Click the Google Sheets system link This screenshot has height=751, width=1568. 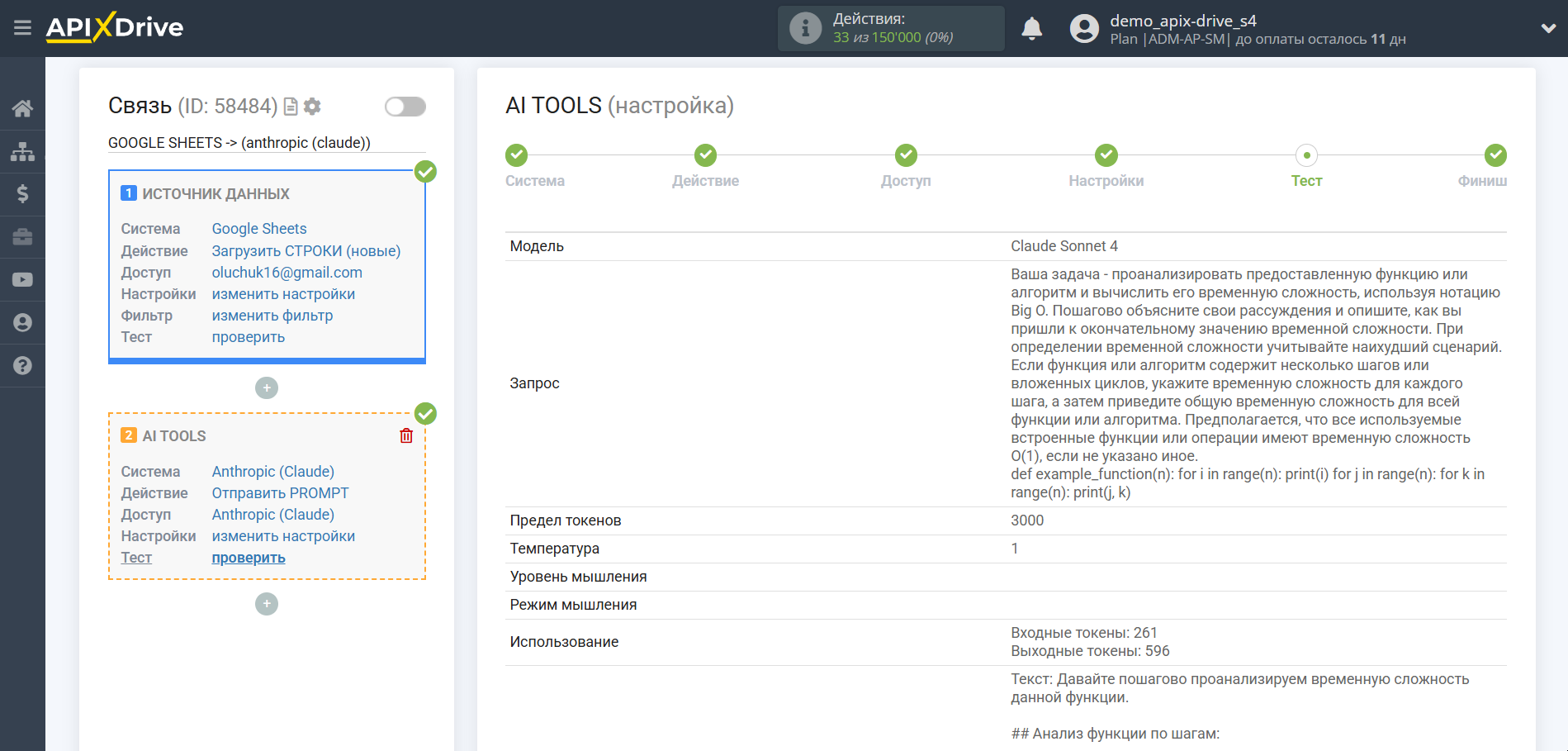point(258,229)
